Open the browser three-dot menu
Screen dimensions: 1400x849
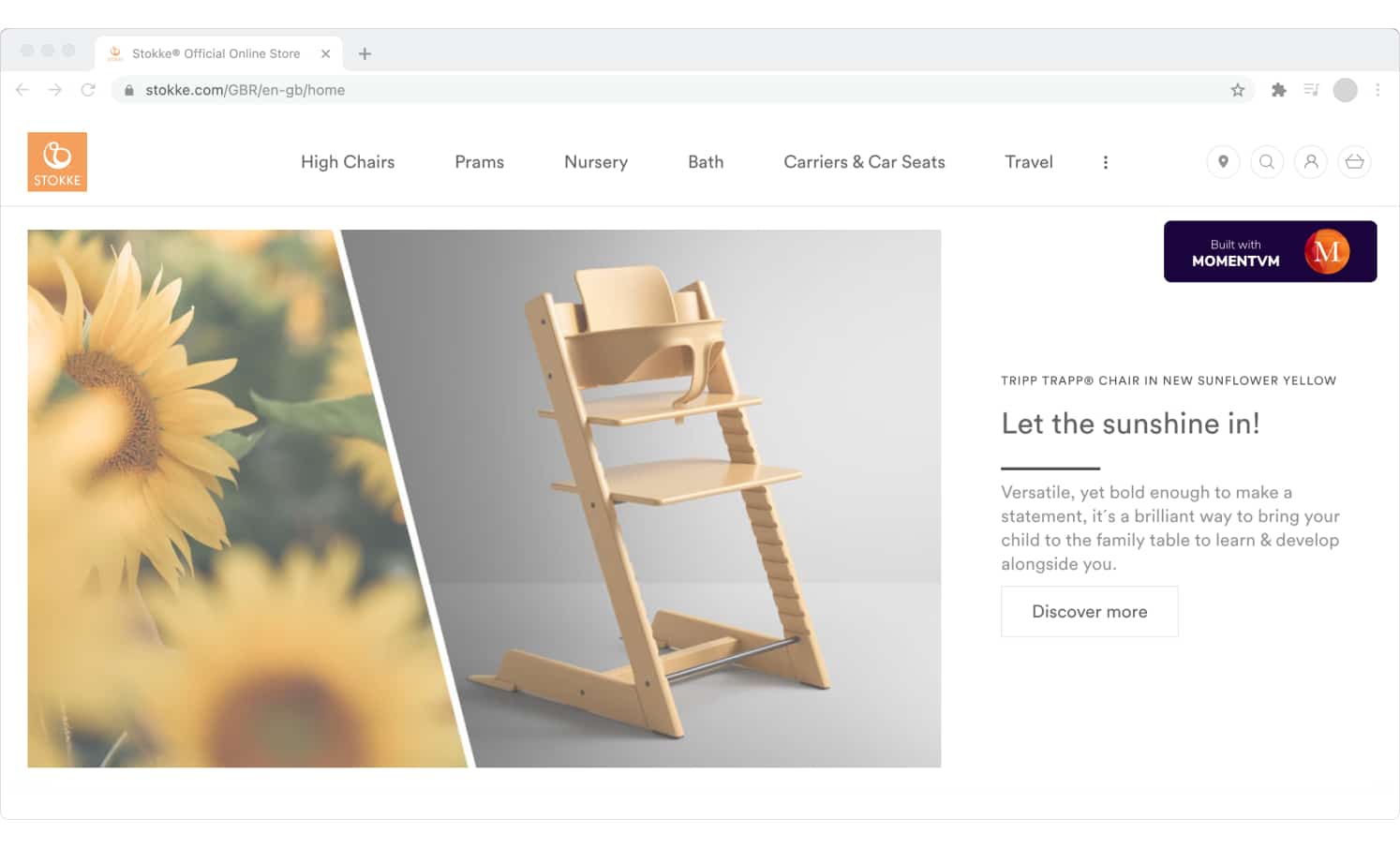point(1378,90)
